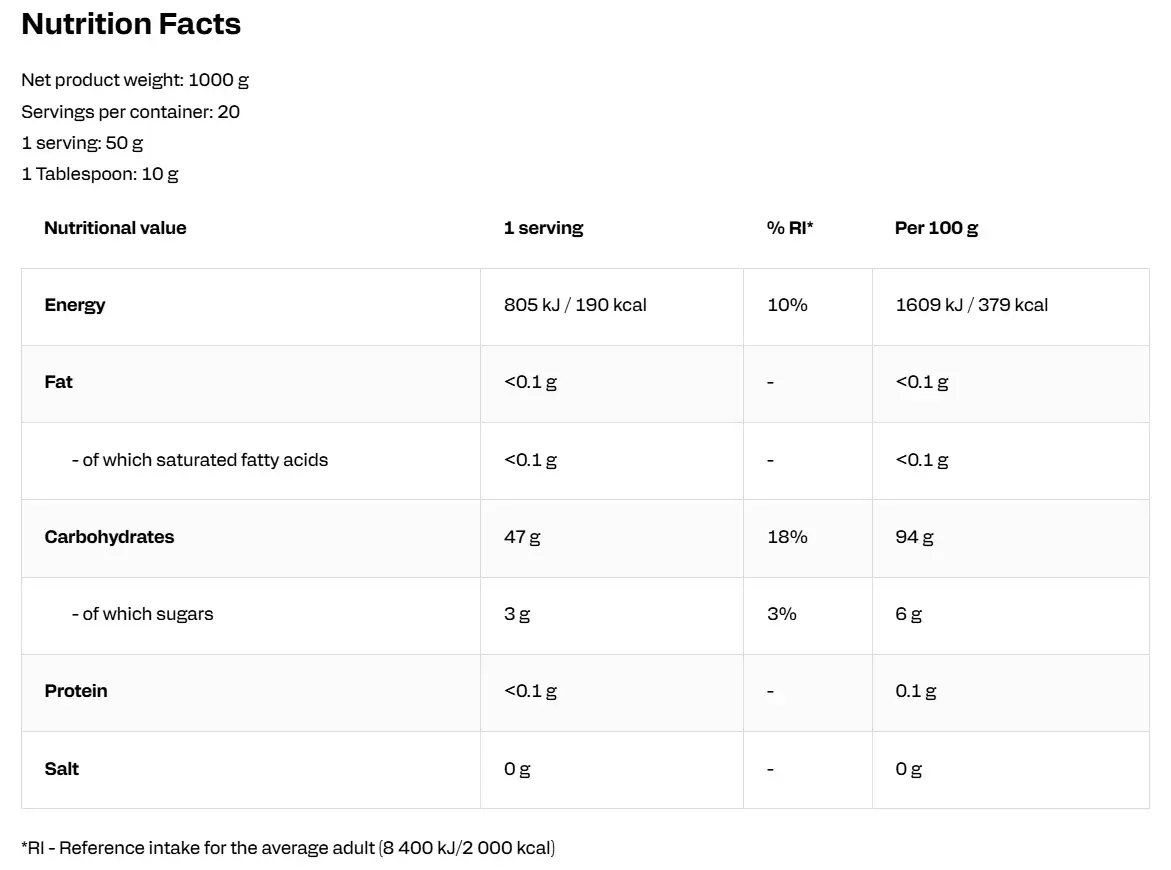The image size is (1171, 870).
Task: Click the 1 serving: 50 g line
Action: pyautogui.click(x=82, y=143)
